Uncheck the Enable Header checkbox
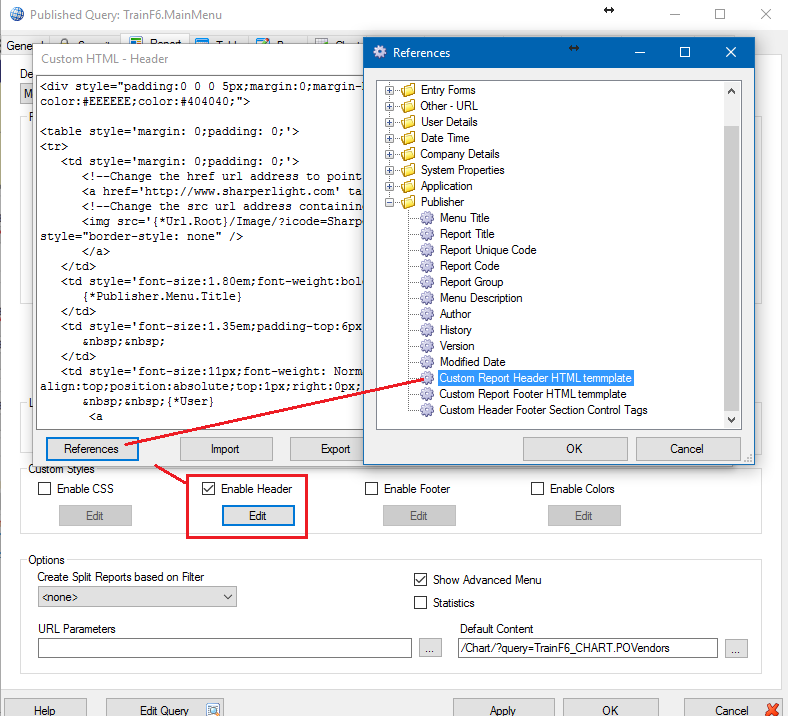788x716 pixels. coord(209,489)
